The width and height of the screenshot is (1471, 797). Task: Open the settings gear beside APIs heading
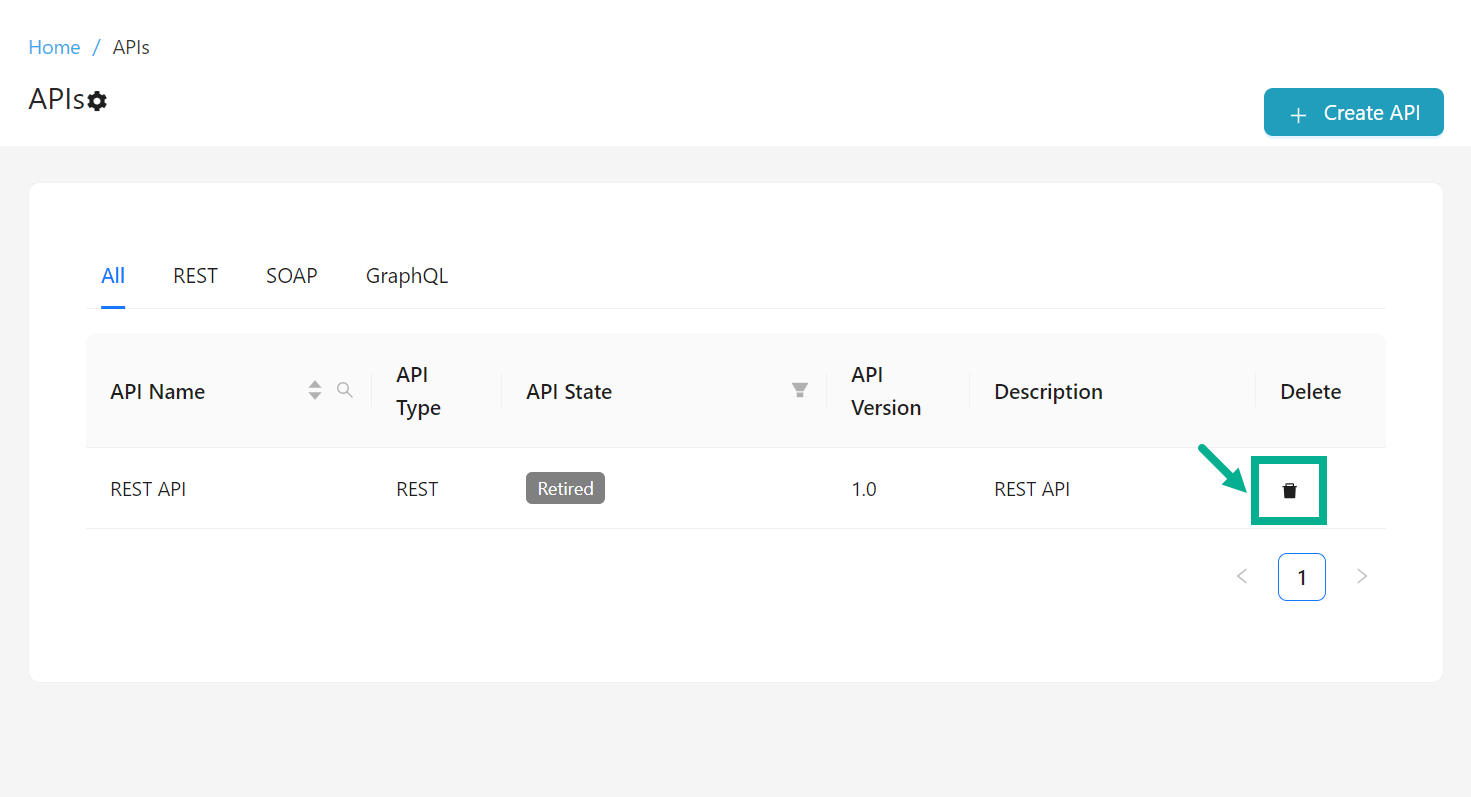coord(97,101)
